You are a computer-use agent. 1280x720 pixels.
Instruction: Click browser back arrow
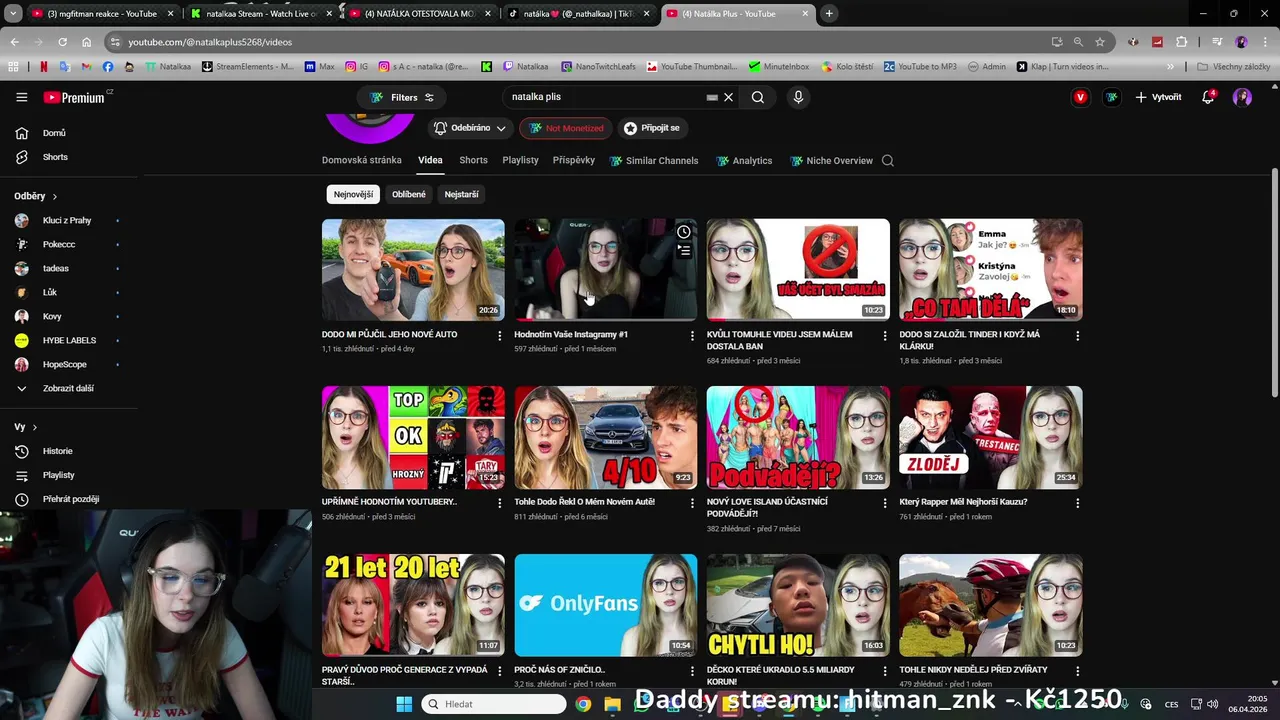[14, 42]
